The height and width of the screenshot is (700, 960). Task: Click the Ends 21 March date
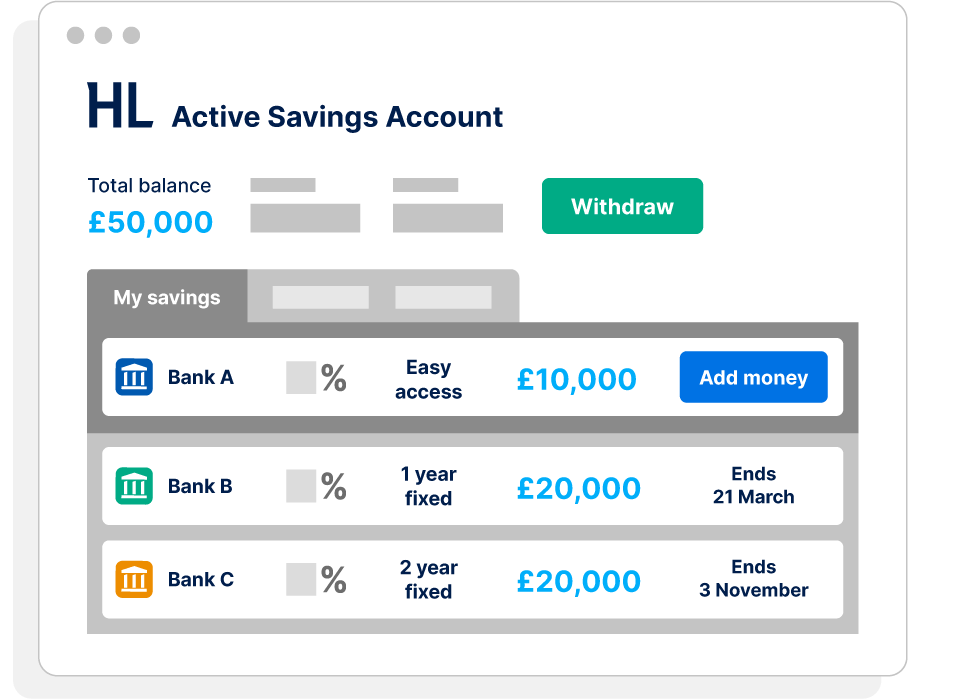753,486
